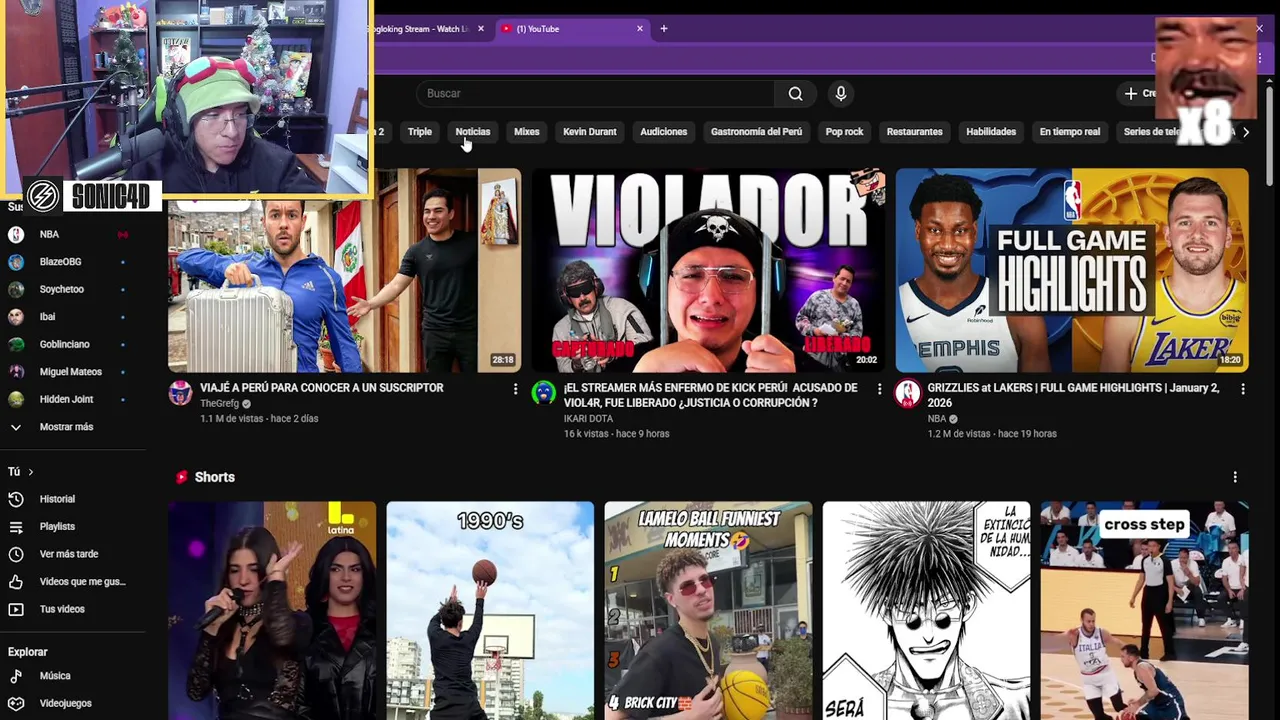Image resolution: width=1280 pixels, height=720 pixels.
Task: Filter by En tiempo real chip
Action: [x=1070, y=132]
